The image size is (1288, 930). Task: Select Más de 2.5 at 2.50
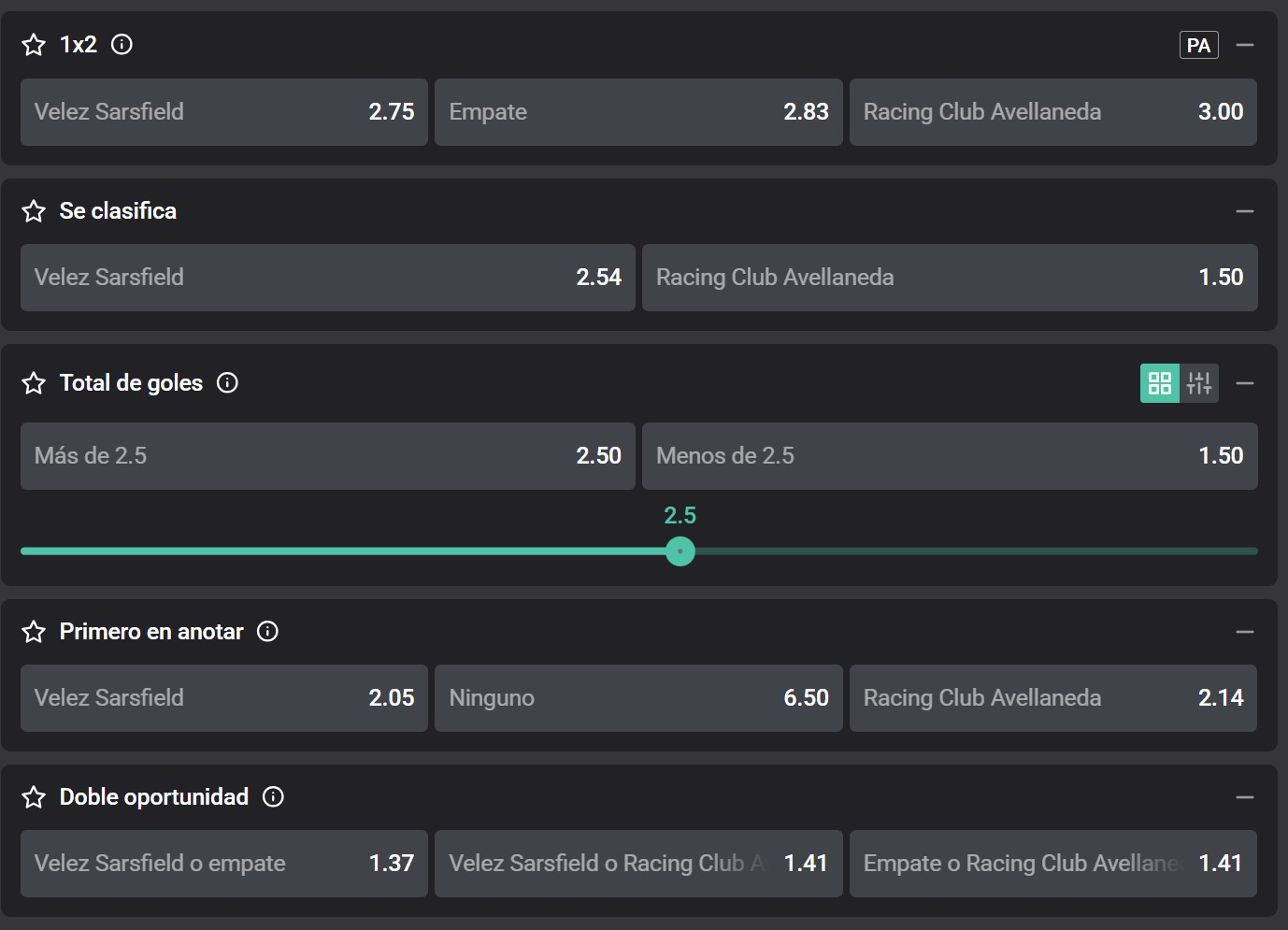coord(328,456)
